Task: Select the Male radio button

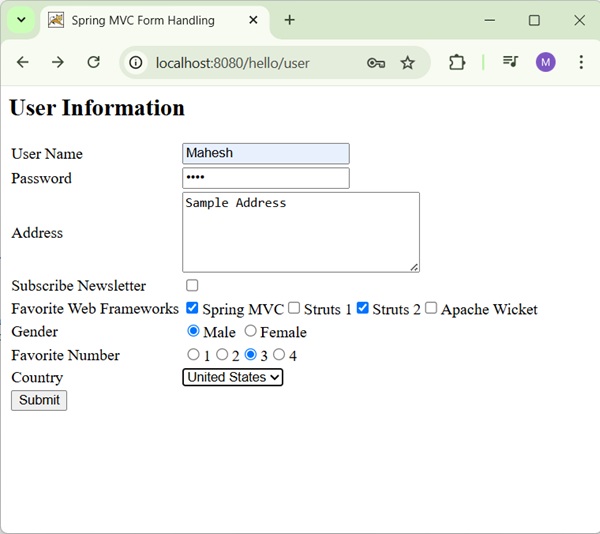Action: click(x=193, y=331)
